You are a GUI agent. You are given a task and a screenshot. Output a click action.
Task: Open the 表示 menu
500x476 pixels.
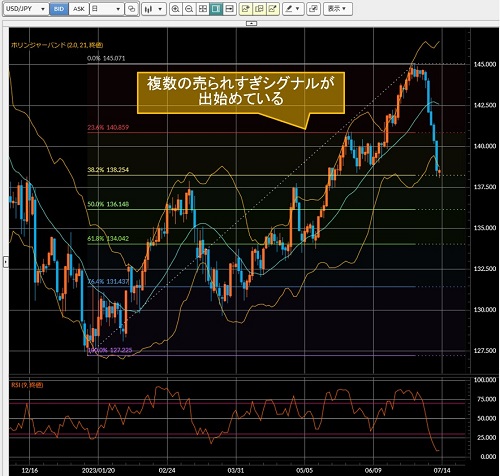click(337, 9)
